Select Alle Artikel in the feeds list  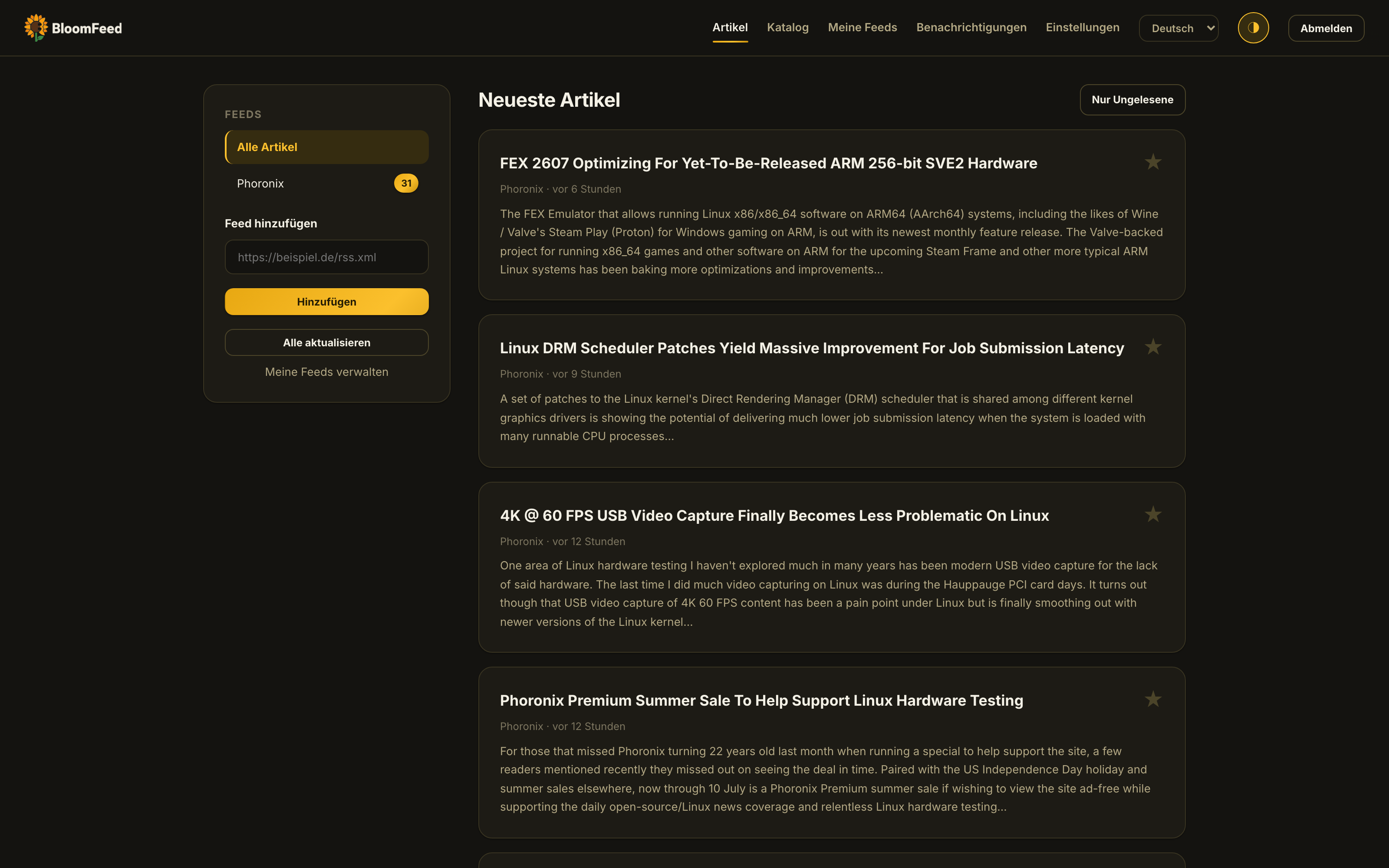coord(326,147)
